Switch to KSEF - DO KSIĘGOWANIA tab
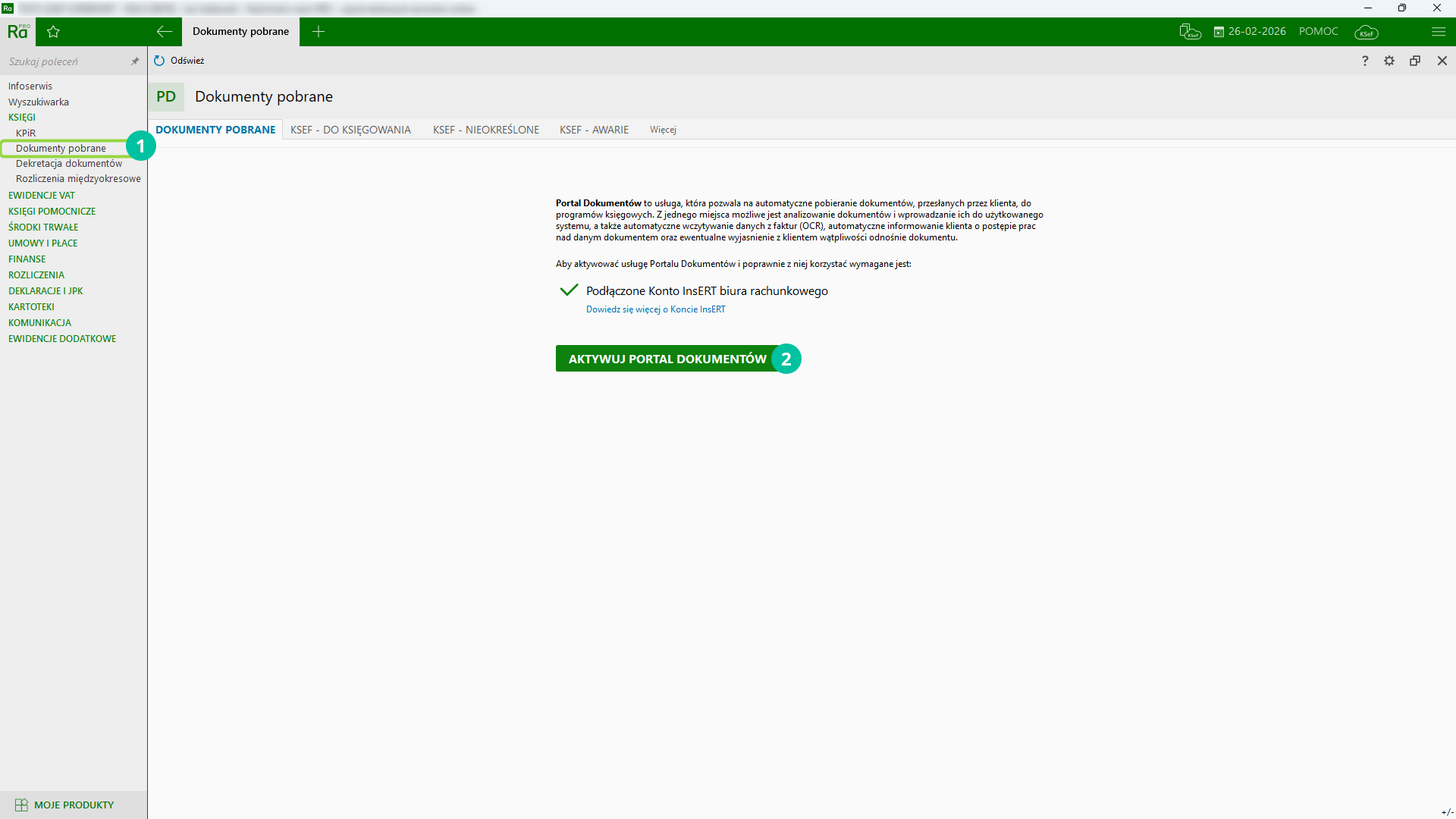This screenshot has height=819, width=1456. point(350,130)
